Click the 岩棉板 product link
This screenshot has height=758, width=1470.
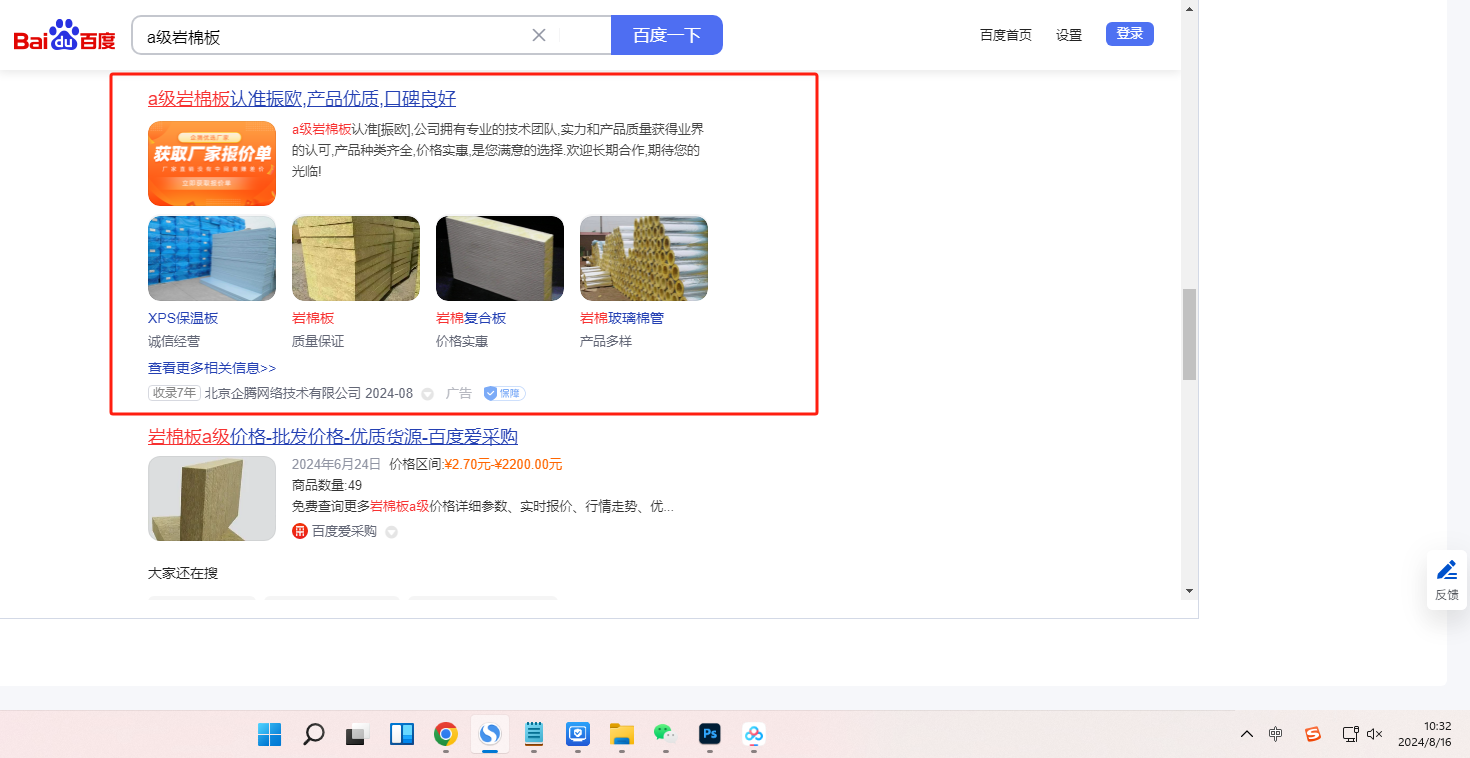pyautogui.click(x=313, y=318)
